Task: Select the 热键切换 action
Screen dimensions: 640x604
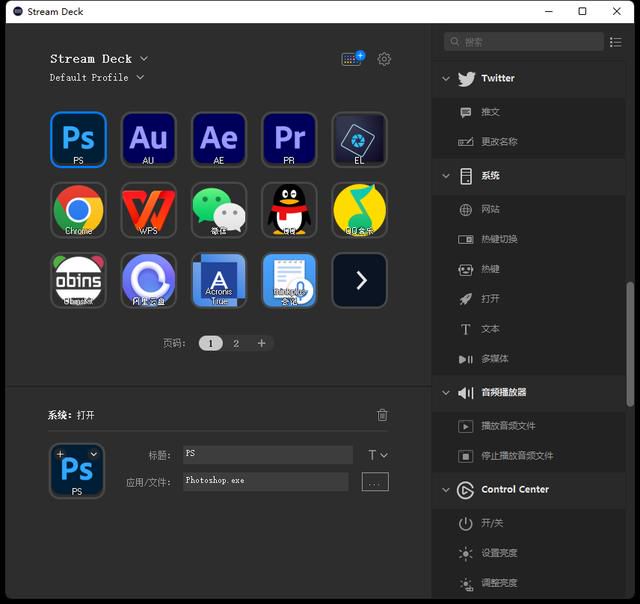Action: tap(529, 239)
